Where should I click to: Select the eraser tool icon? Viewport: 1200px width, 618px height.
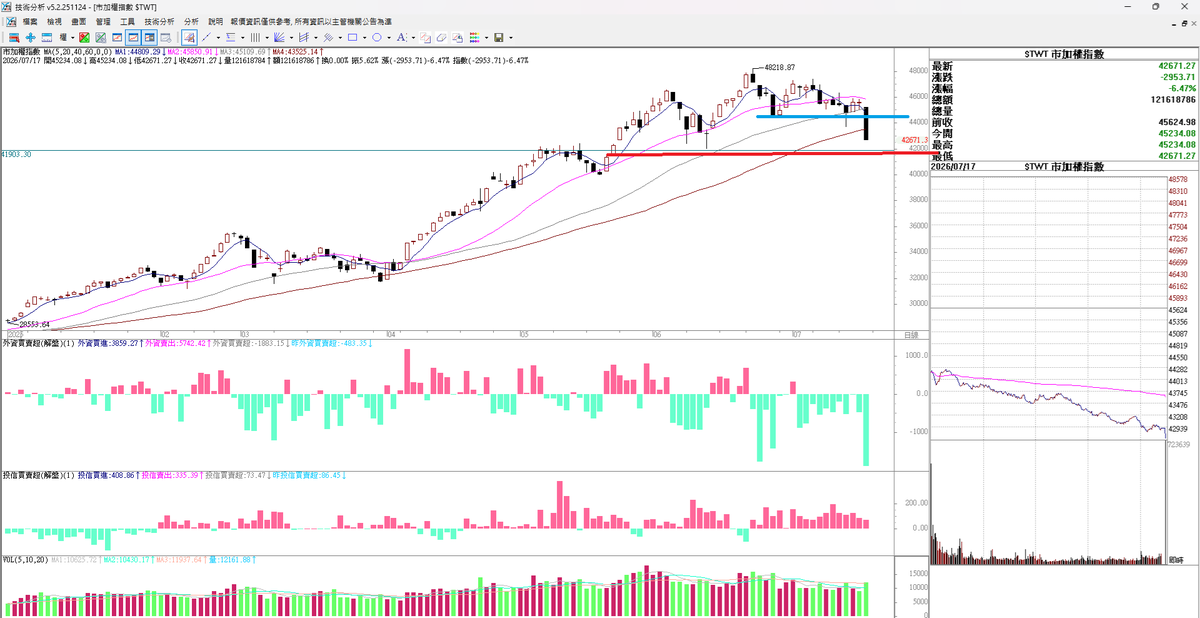tap(441, 37)
